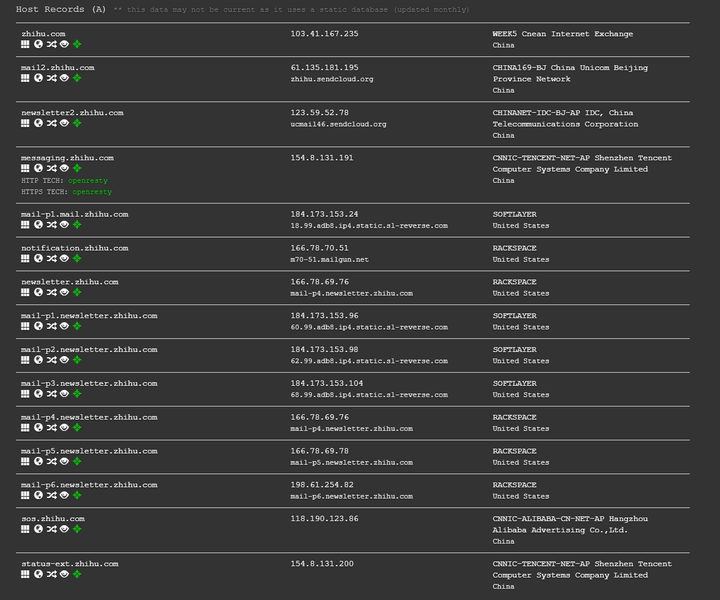Click hostname status-ext.zhihu.com
This screenshot has height=600, width=720.
click(70, 563)
